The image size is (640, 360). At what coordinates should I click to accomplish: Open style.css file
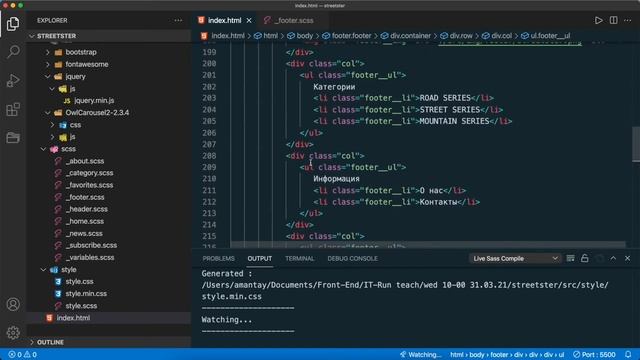click(79, 282)
